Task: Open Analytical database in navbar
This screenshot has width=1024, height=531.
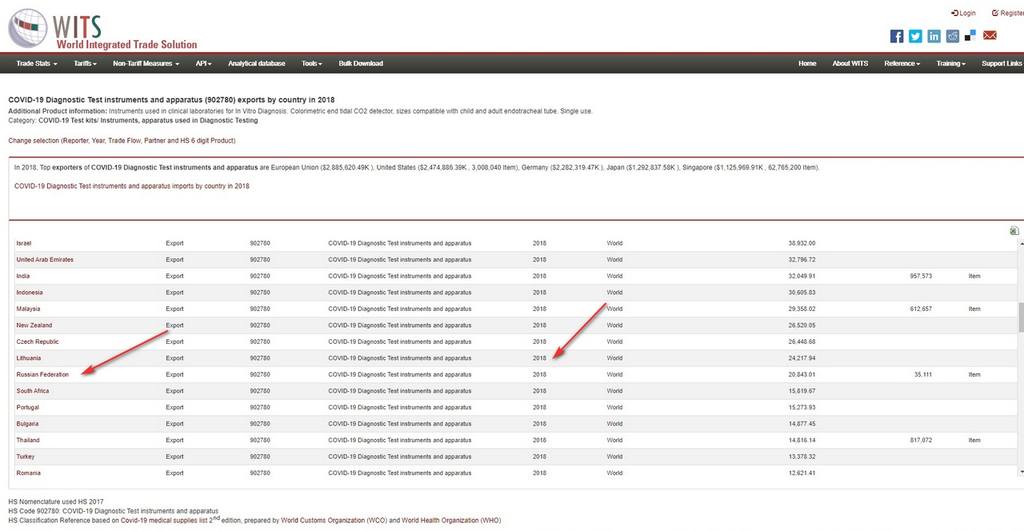Action: pos(257,63)
